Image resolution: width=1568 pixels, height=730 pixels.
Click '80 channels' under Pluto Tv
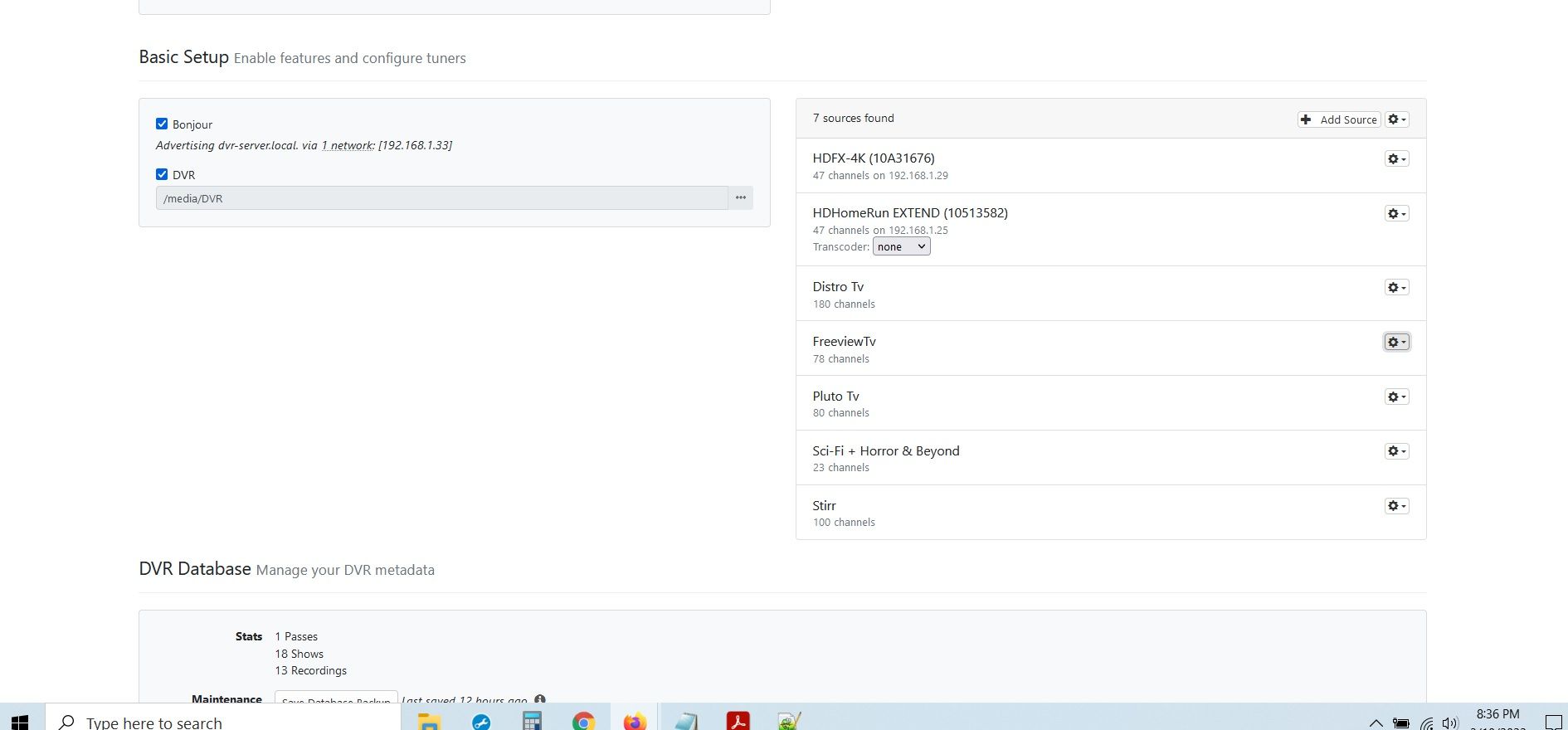(841, 412)
